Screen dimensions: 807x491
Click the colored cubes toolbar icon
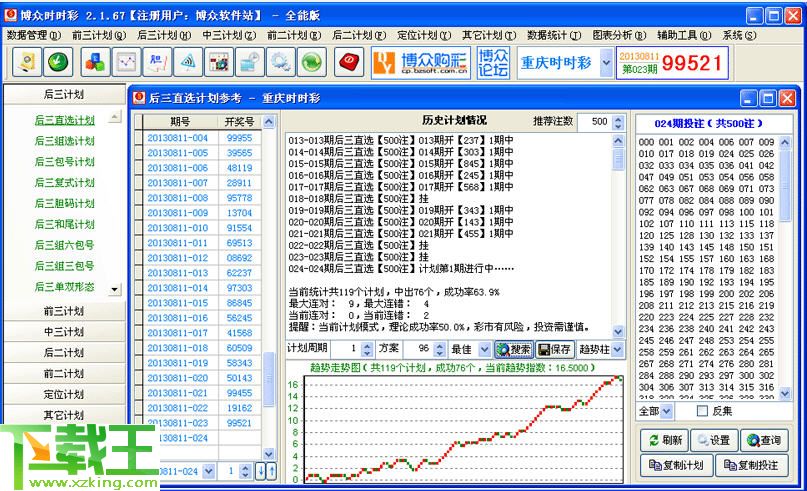point(95,63)
